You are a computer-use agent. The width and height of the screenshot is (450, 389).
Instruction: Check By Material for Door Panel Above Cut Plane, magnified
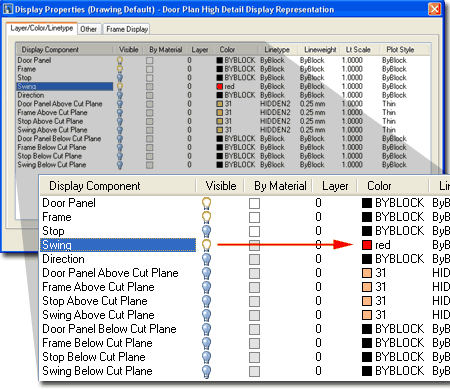pos(254,273)
